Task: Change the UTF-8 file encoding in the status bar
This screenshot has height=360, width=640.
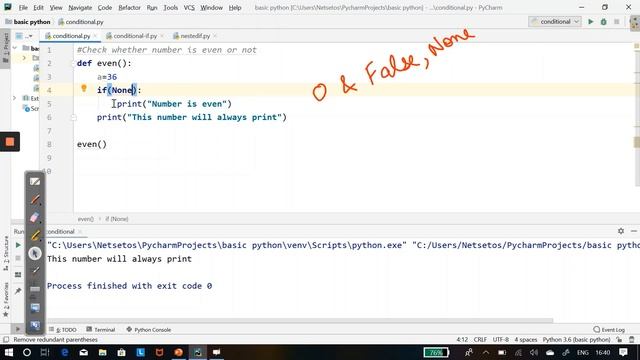Action: coord(500,340)
